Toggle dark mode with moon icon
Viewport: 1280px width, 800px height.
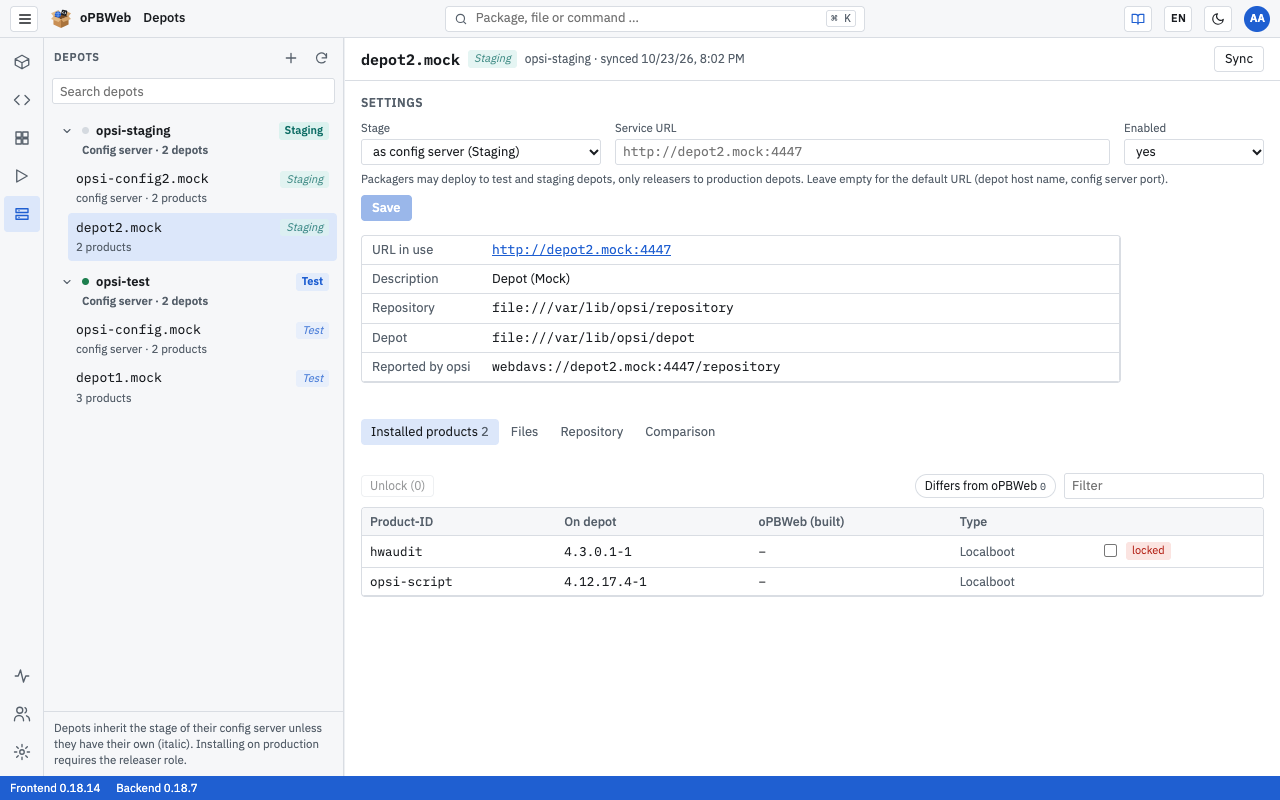tap(1218, 18)
